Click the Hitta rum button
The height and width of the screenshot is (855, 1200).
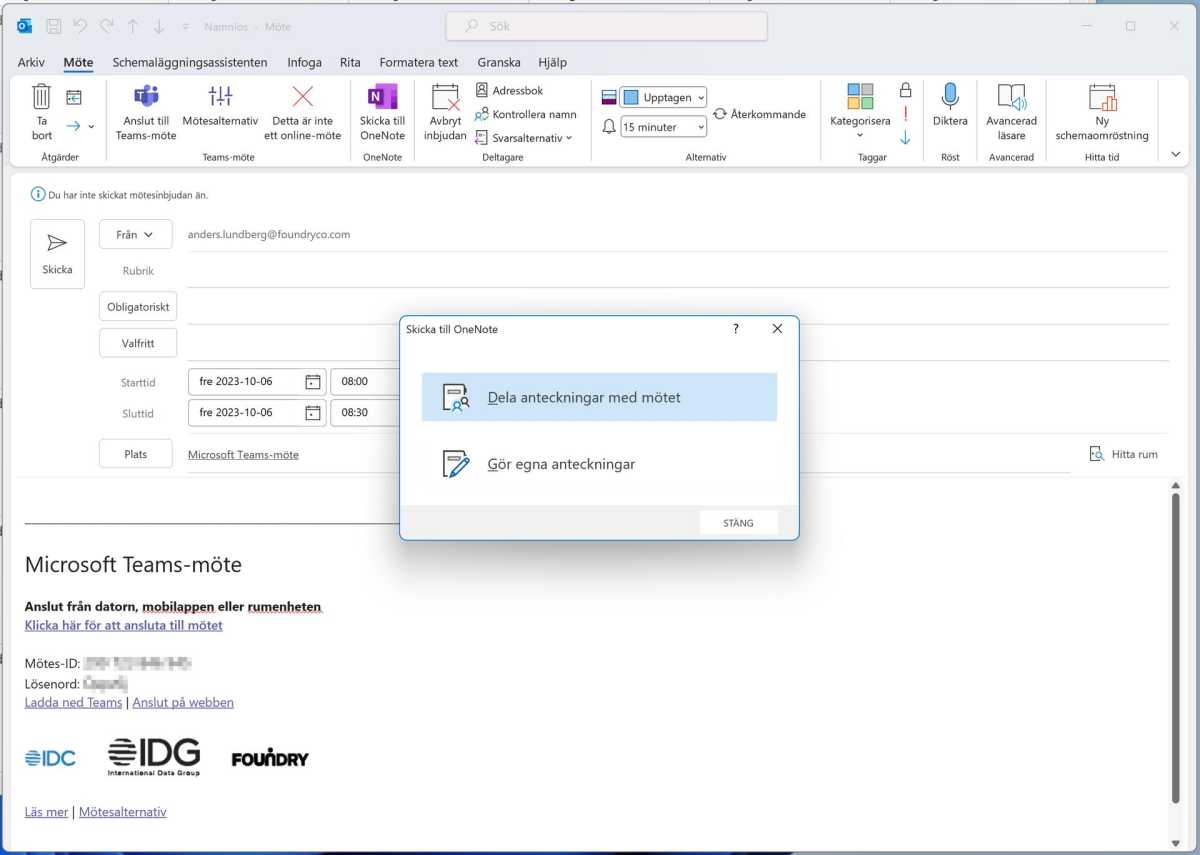click(1124, 454)
